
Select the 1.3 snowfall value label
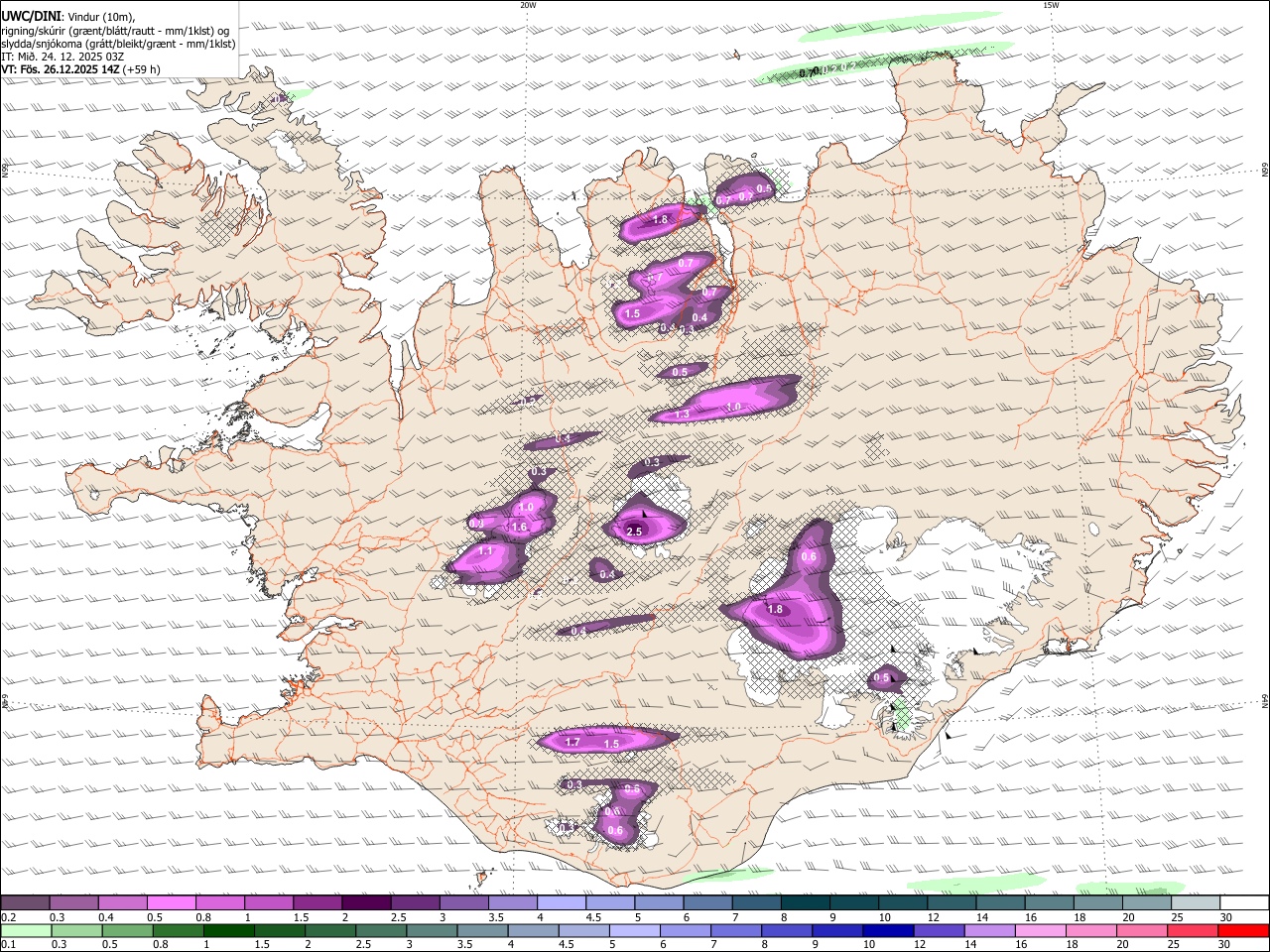click(682, 415)
